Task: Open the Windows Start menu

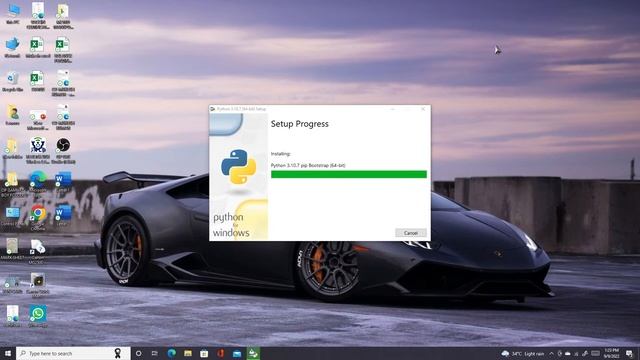Action: (x=8, y=353)
